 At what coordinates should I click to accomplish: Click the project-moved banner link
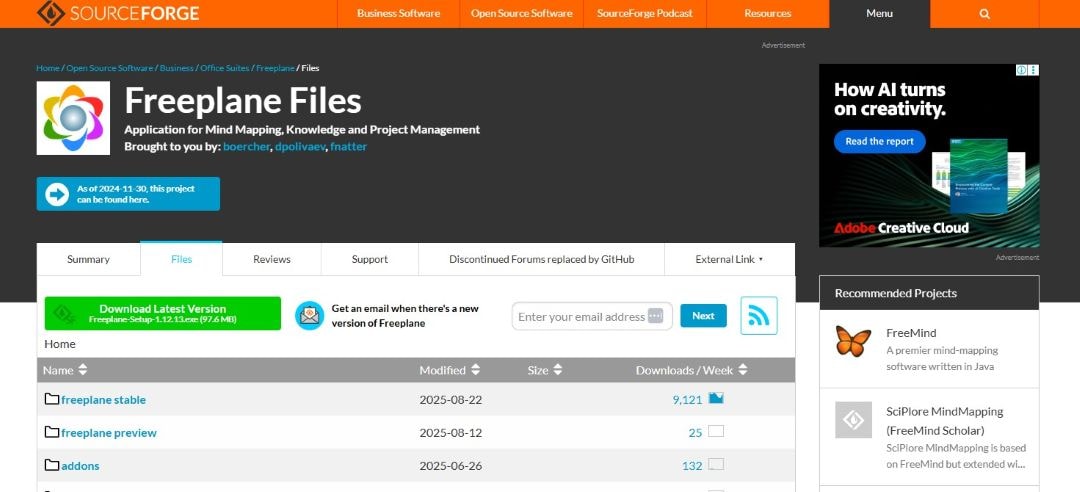pyautogui.click(x=128, y=194)
